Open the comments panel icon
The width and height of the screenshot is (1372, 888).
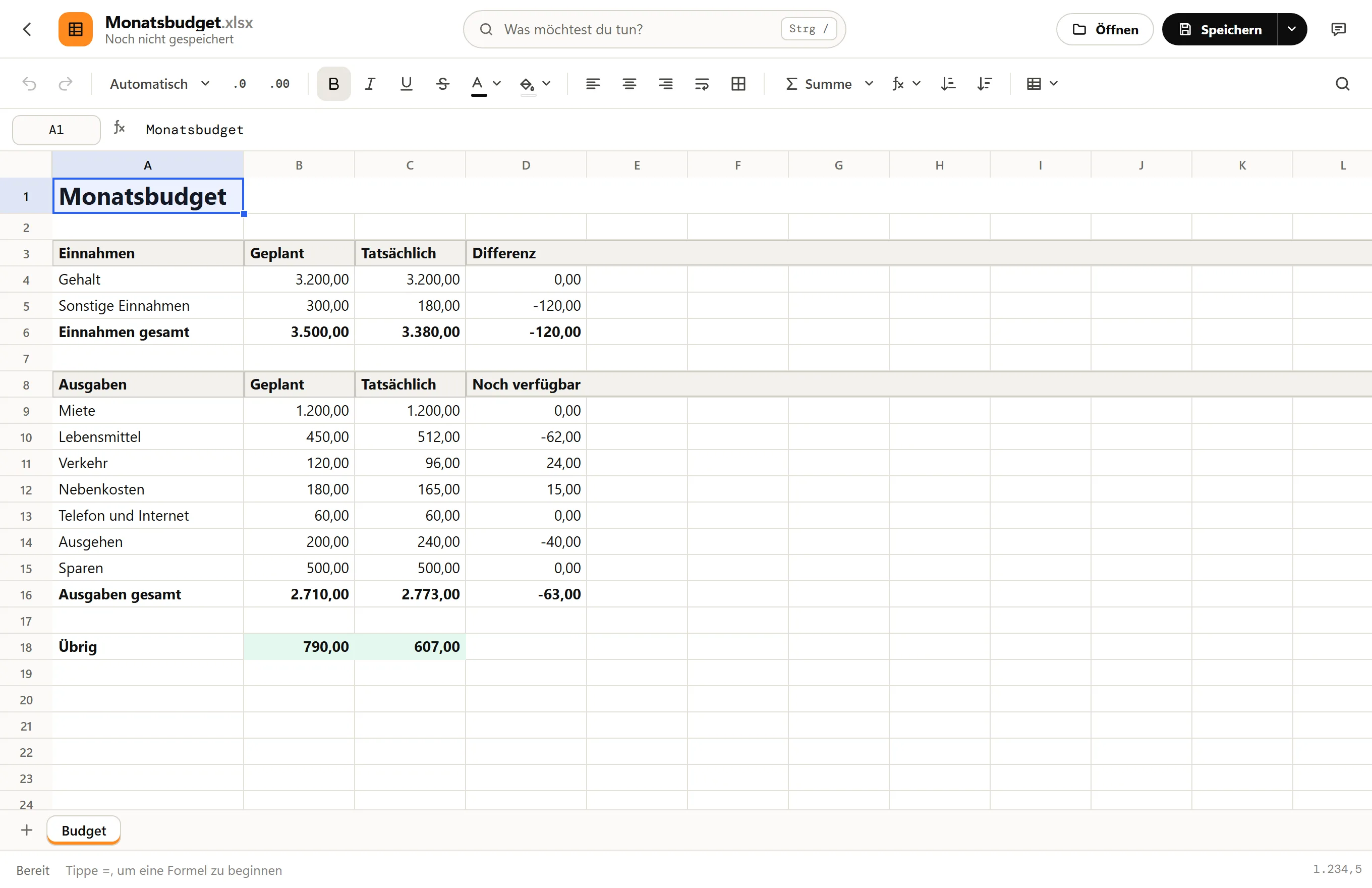(x=1339, y=29)
